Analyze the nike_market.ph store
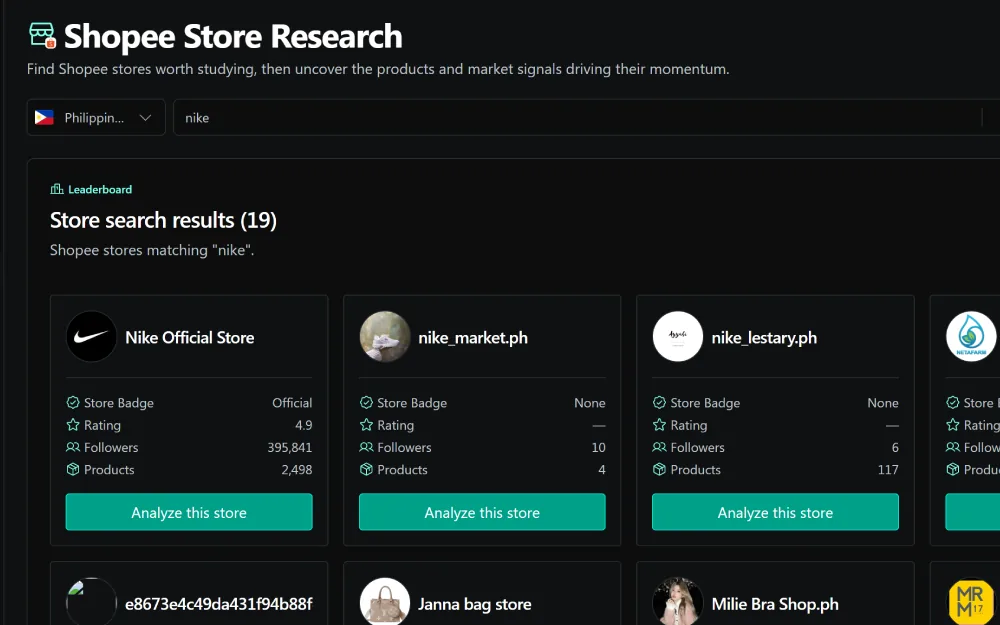Screen dimensions: 1000x625 pos(482,512)
